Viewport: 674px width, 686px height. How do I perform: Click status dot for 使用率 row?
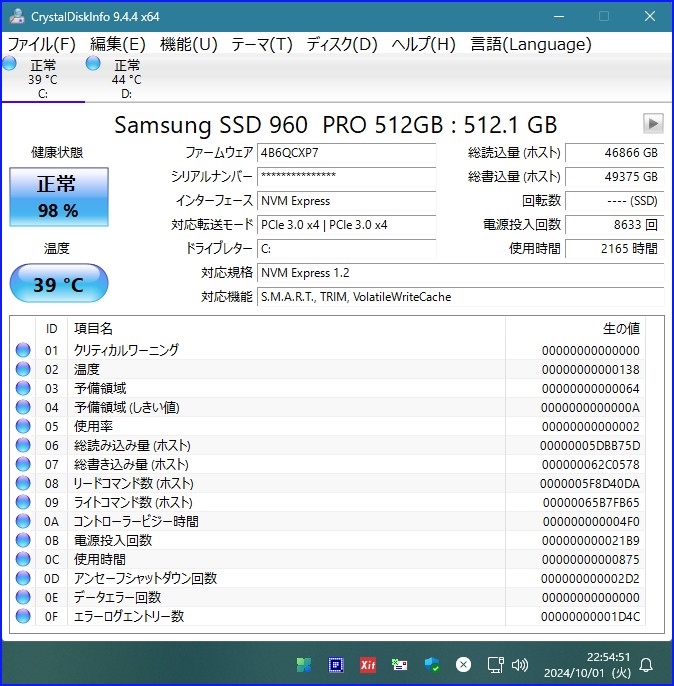tap(23, 426)
